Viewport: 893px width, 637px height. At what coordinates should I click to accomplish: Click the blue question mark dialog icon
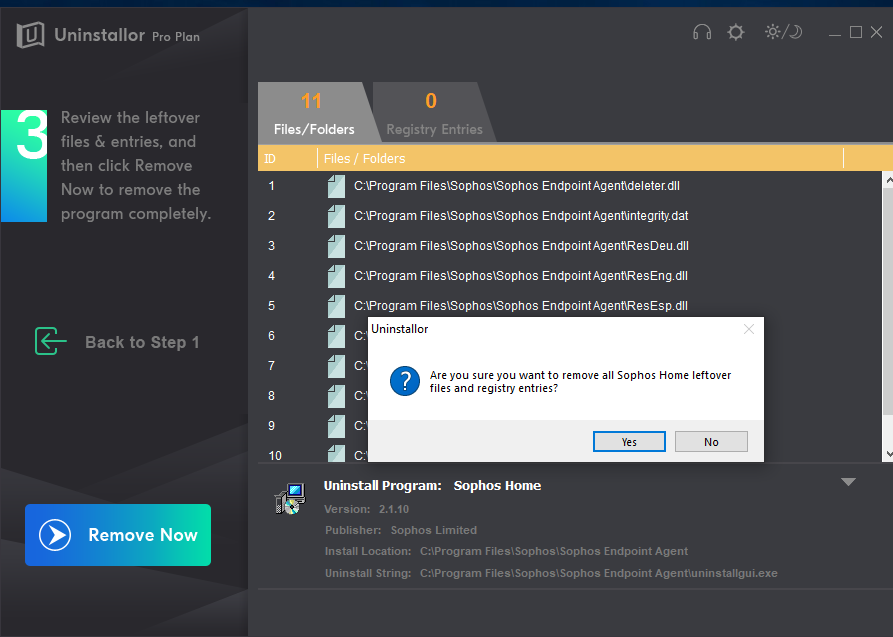405,381
